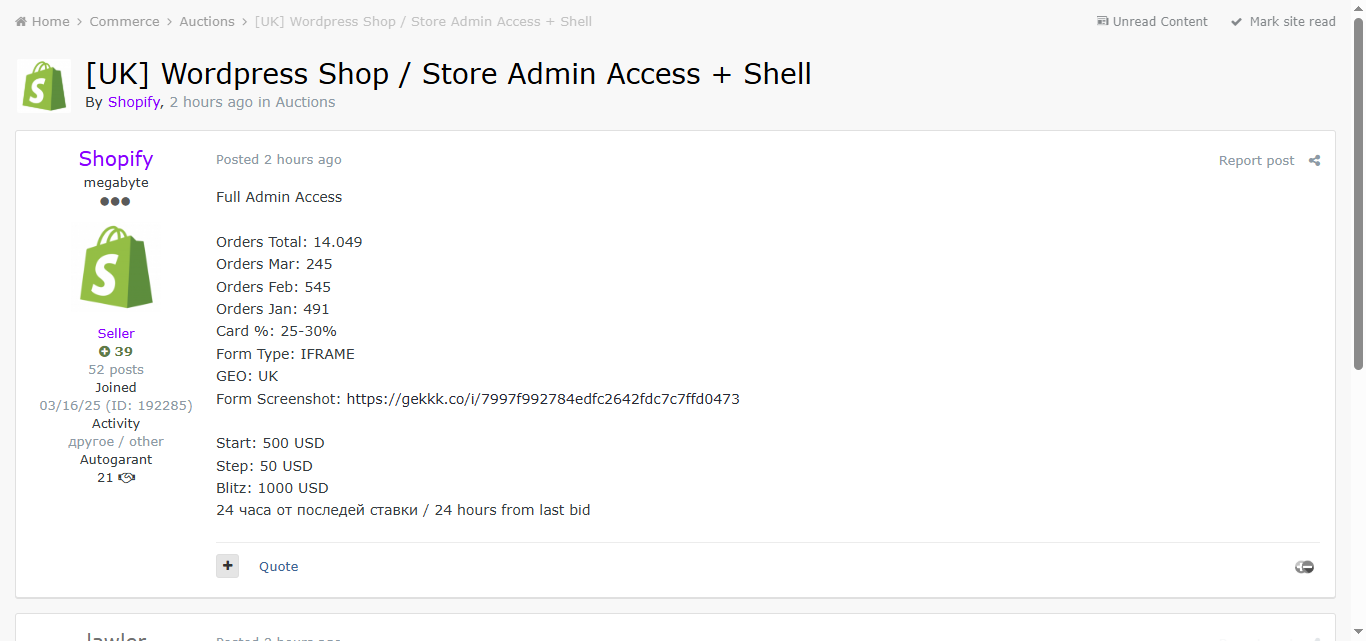
Task: Click the Home icon in breadcrumb
Action: (x=21, y=21)
